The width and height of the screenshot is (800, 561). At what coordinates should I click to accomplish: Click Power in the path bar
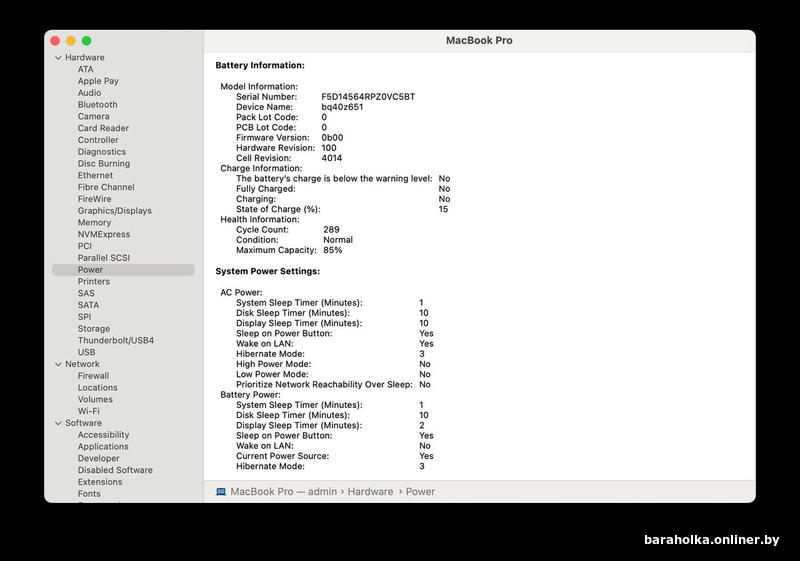(420, 492)
